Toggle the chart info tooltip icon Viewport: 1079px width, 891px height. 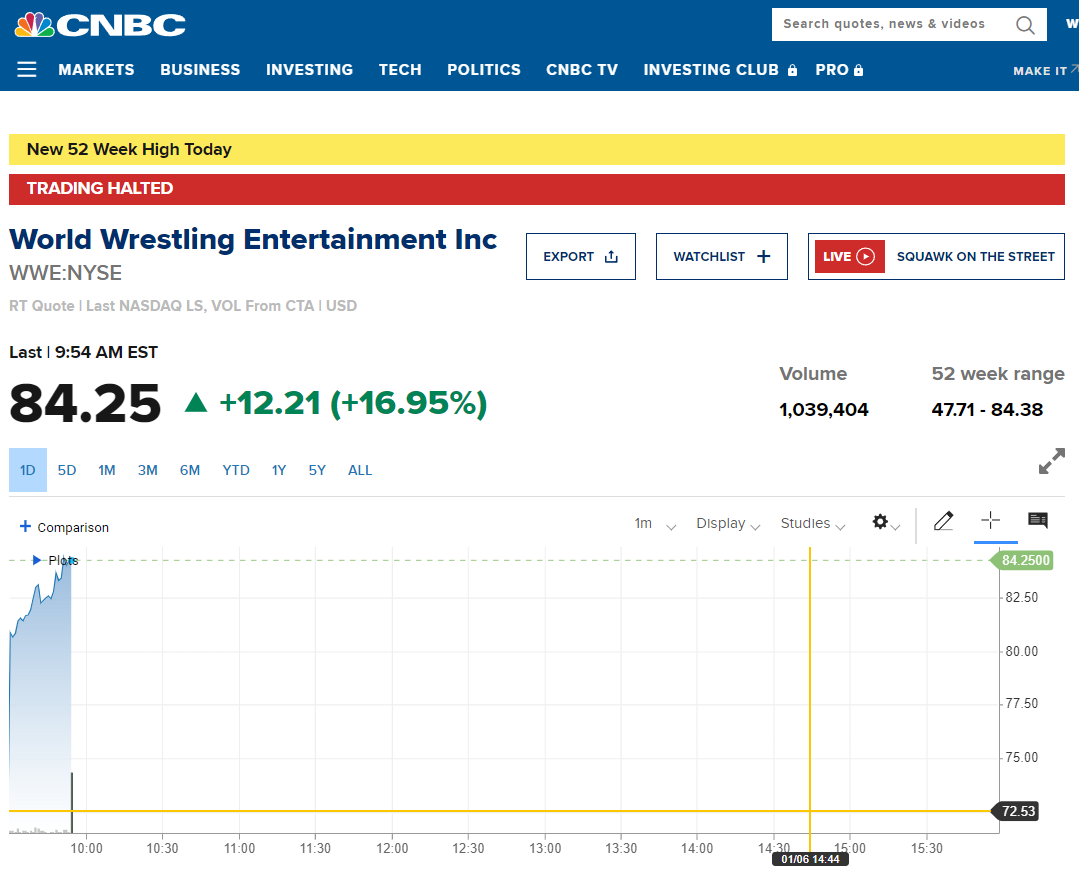pos(1038,520)
